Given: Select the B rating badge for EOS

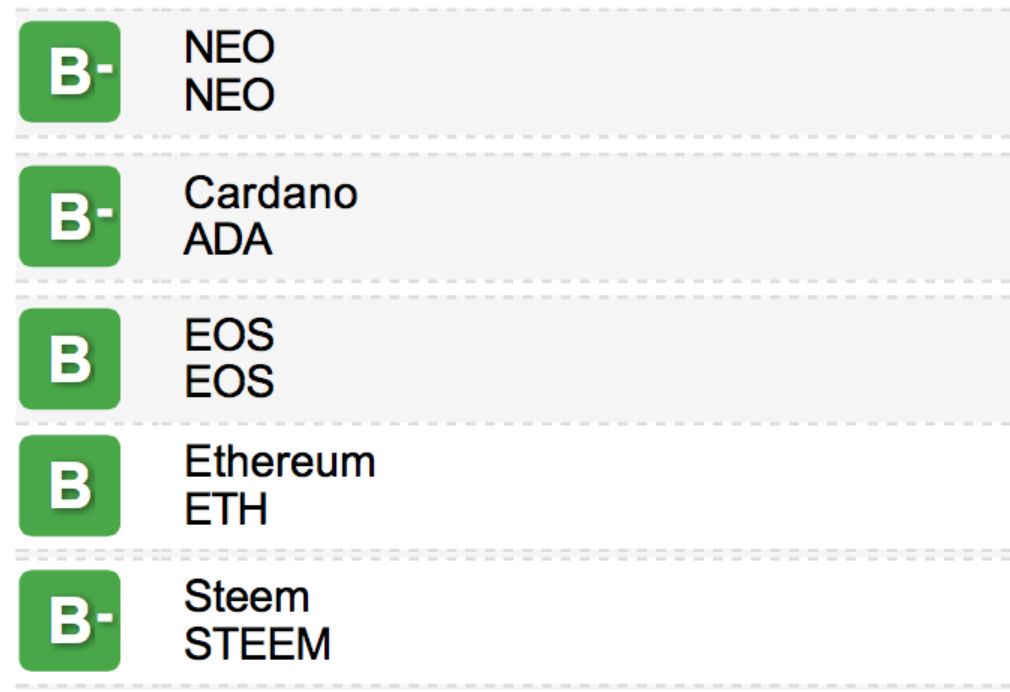Looking at the screenshot, I should tap(70, 359).
